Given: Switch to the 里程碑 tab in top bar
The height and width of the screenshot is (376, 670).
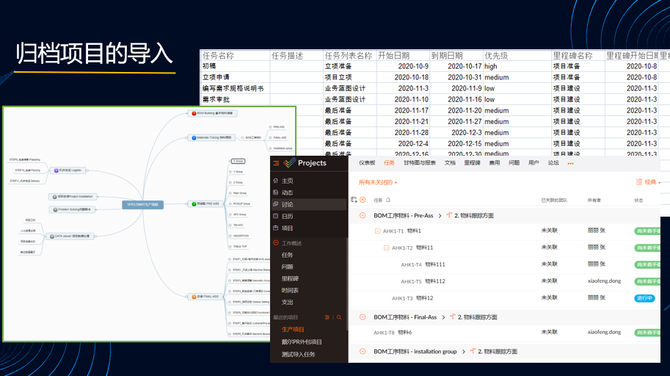Looking at the screenshot, I should tap(472, 163).
